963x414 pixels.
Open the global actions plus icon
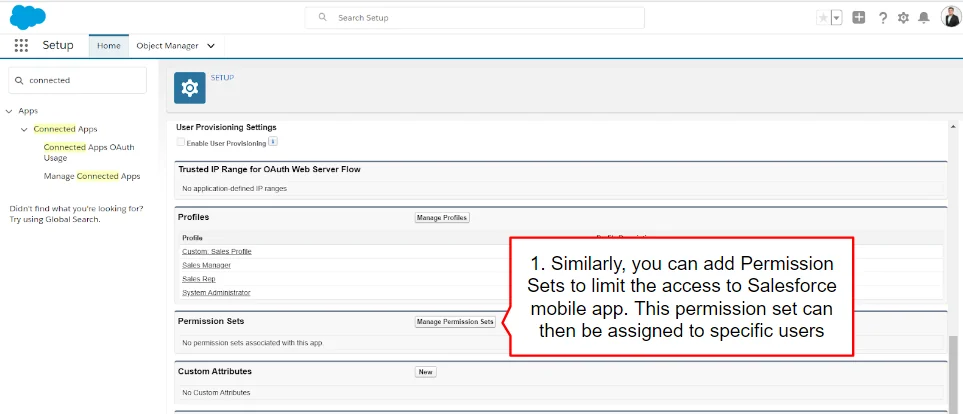click(859, 18)
